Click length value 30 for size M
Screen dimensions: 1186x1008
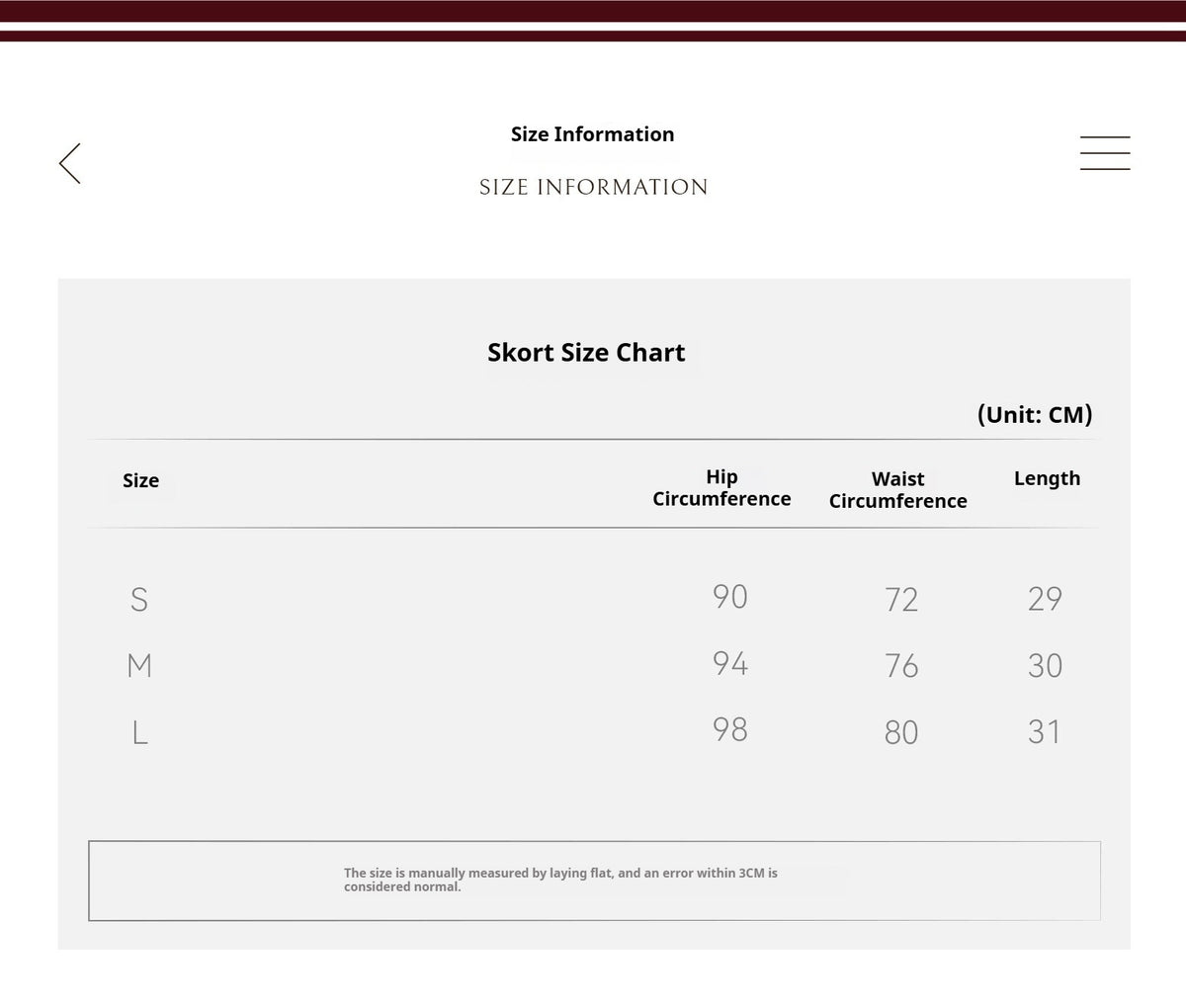[x=1045, y=665]
